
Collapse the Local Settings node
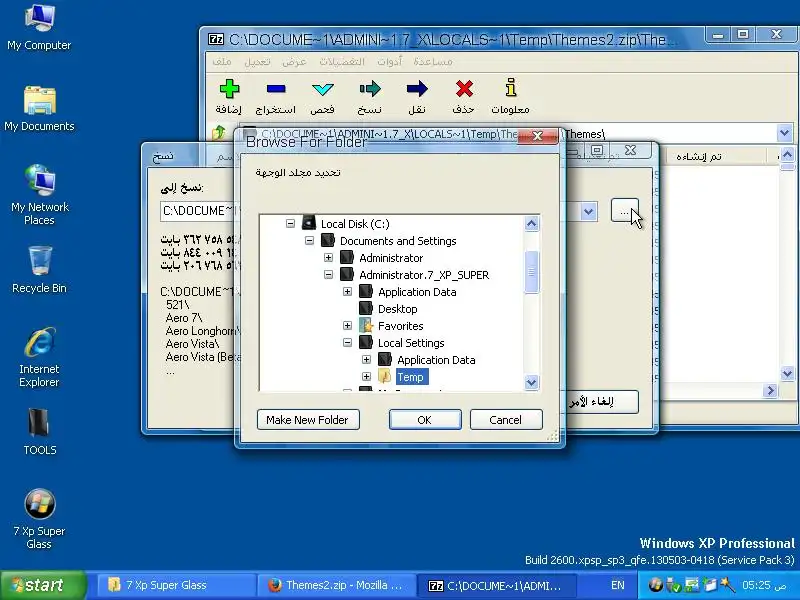click(347, 342)
